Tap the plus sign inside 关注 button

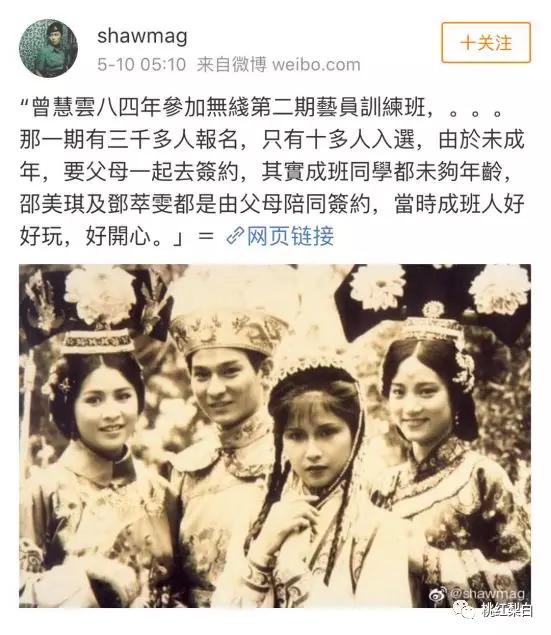(468, 43)
